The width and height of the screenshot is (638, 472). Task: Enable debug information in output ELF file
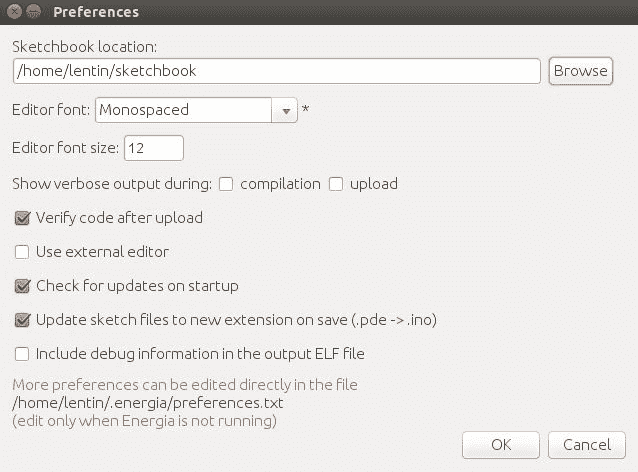click(x=22, y=354)
